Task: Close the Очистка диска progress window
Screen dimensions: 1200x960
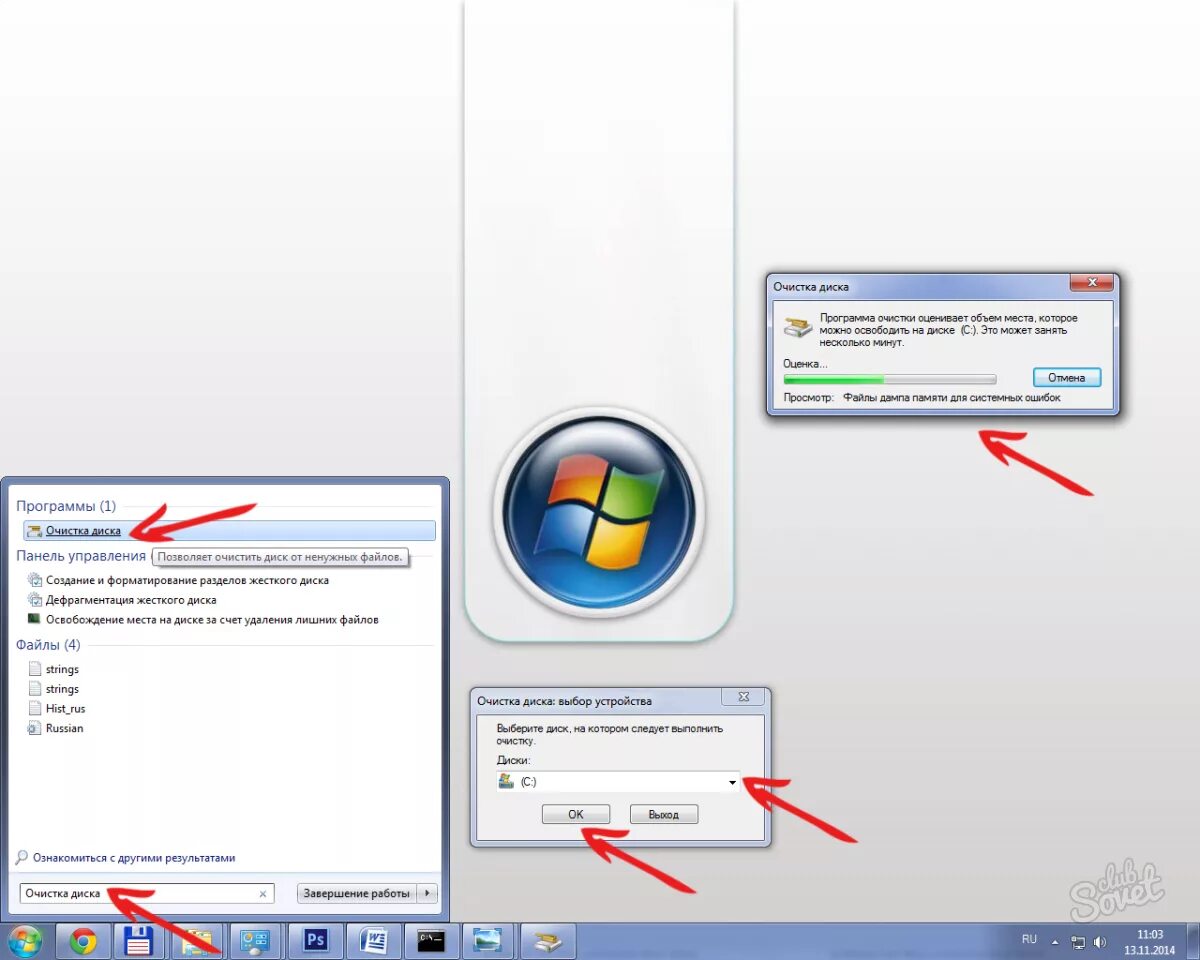Action: [1093, 282]
